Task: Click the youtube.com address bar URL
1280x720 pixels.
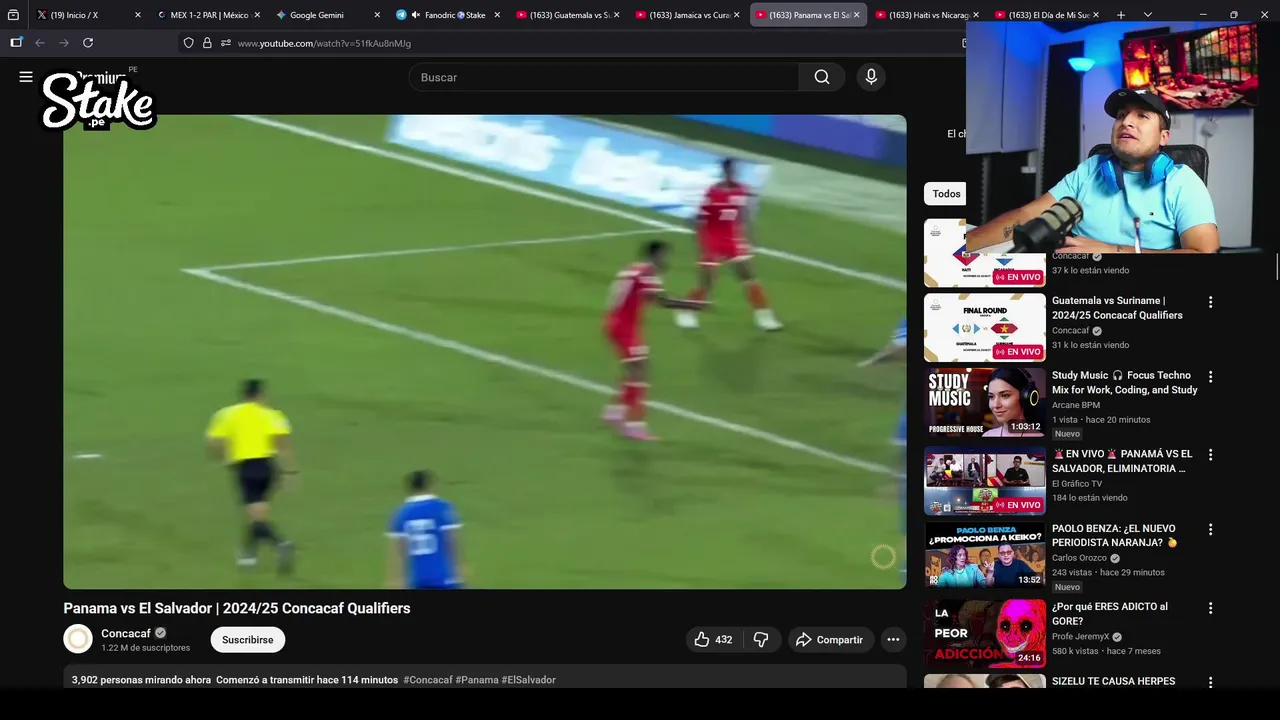Action: coord(324,43)
